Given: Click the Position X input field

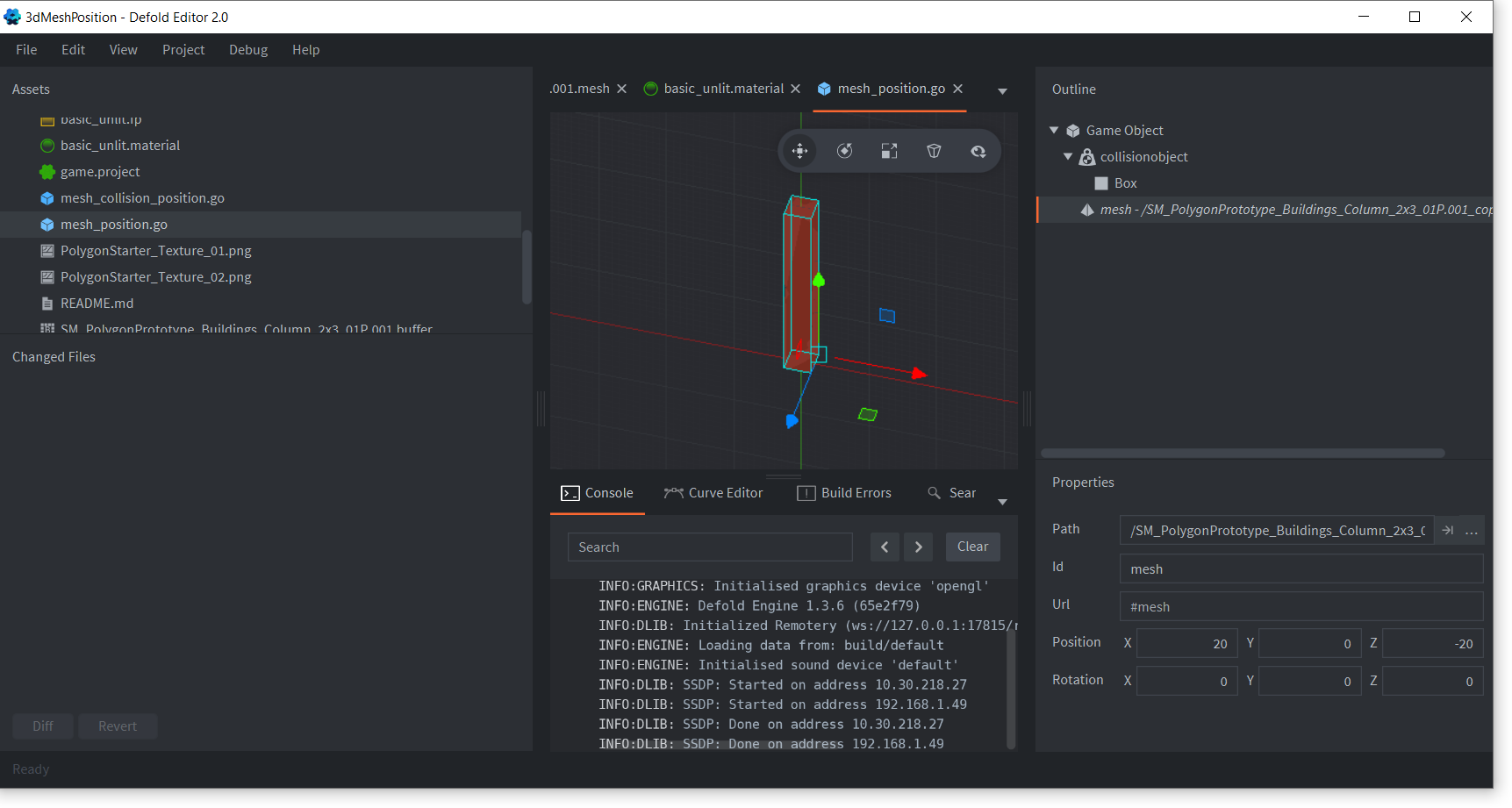Looking at the screenshot, I should pos(1186,642).
